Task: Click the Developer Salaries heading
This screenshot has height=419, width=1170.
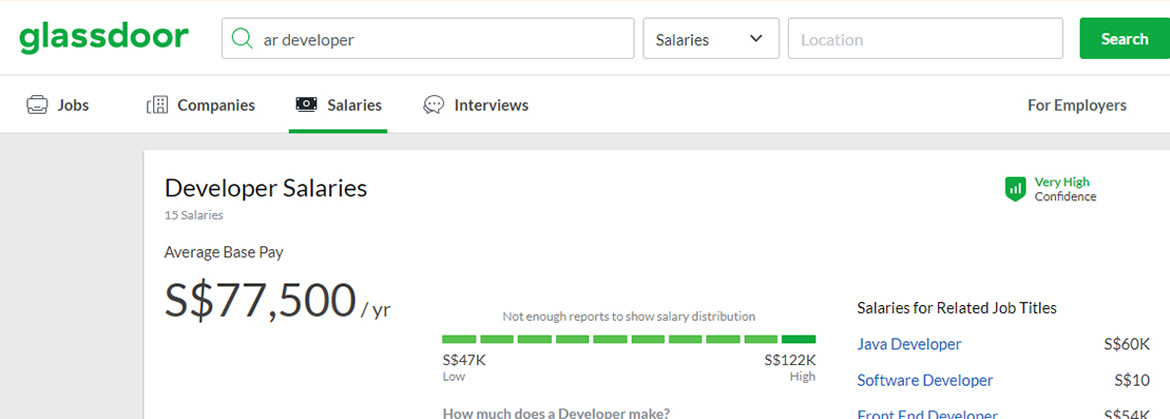Action: pyautogui.click(x=265, y=188)
